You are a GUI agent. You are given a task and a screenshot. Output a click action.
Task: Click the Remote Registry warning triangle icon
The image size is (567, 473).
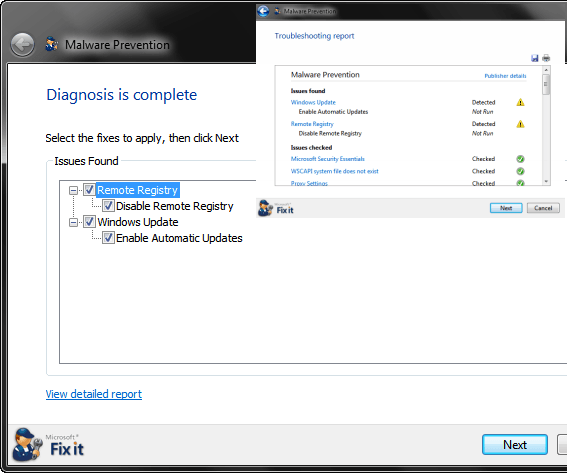tap(520, 124)
